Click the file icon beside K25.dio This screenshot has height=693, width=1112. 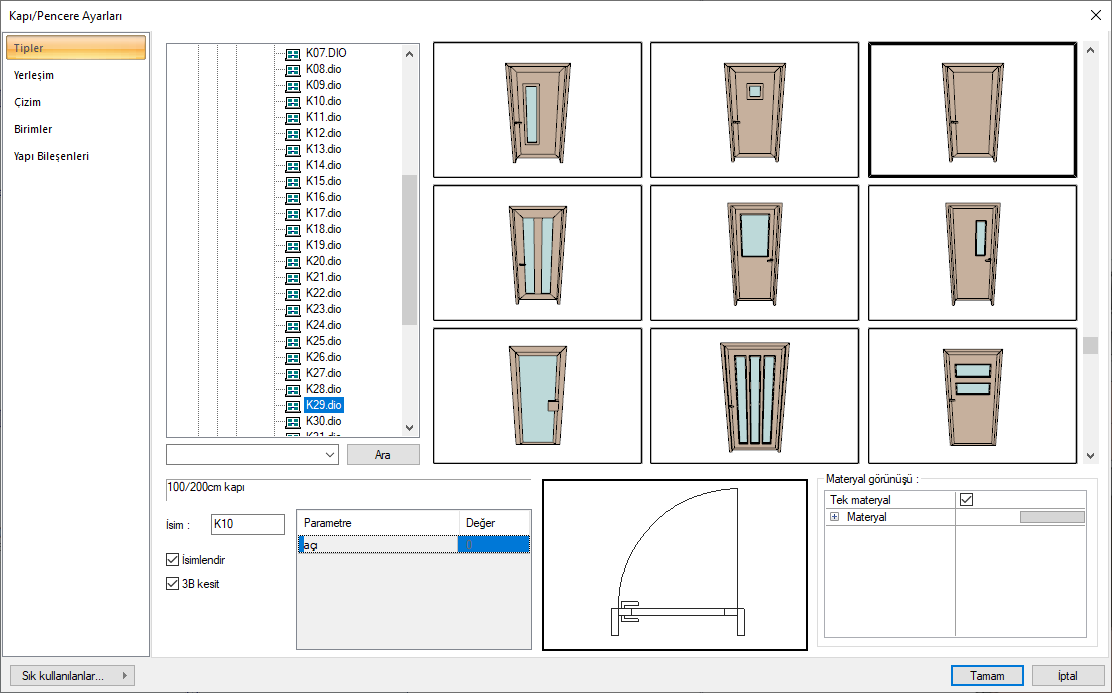coord(292,341)
